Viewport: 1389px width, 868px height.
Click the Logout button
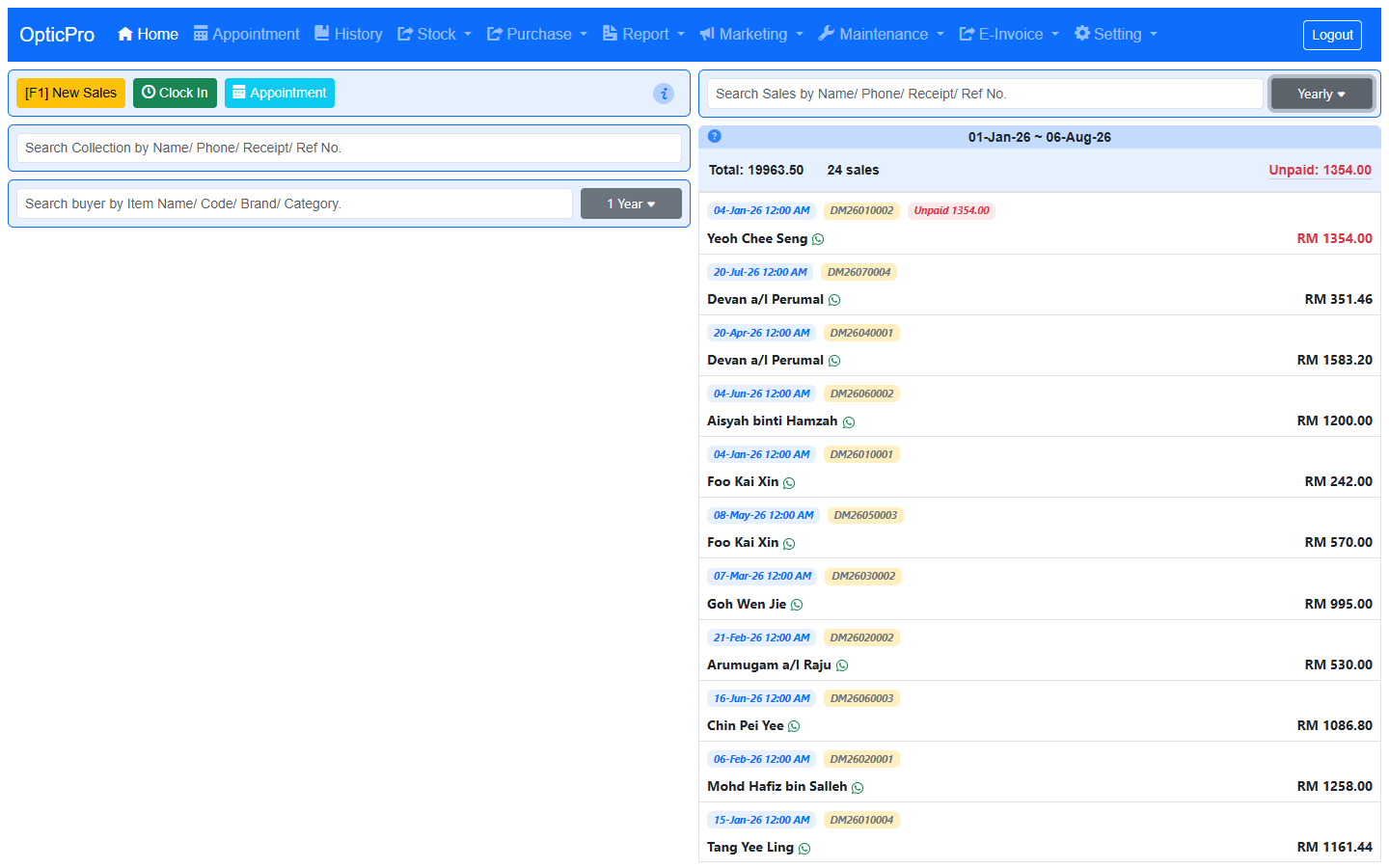[1332, 35]
